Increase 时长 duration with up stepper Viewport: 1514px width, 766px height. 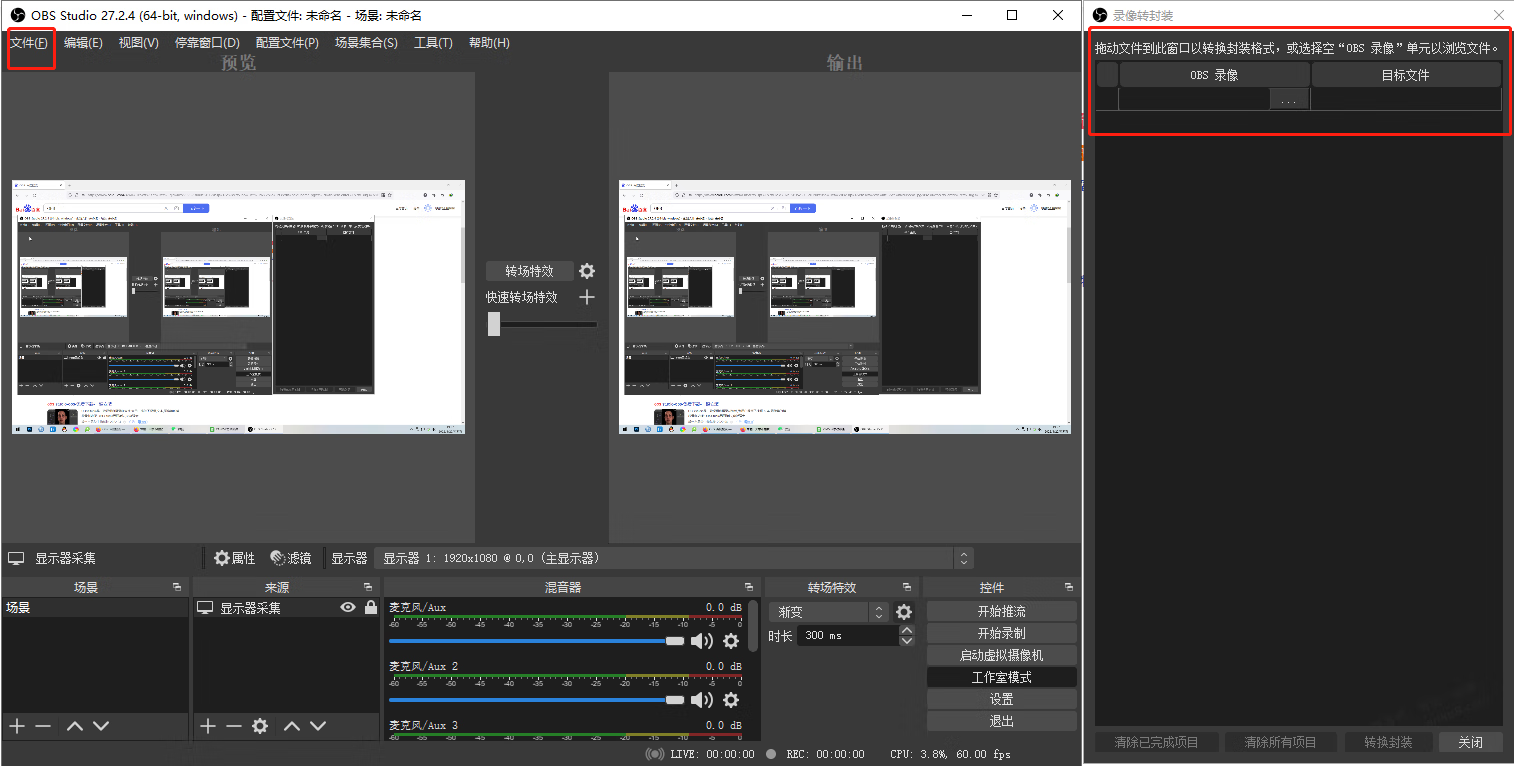coord(907,630)
